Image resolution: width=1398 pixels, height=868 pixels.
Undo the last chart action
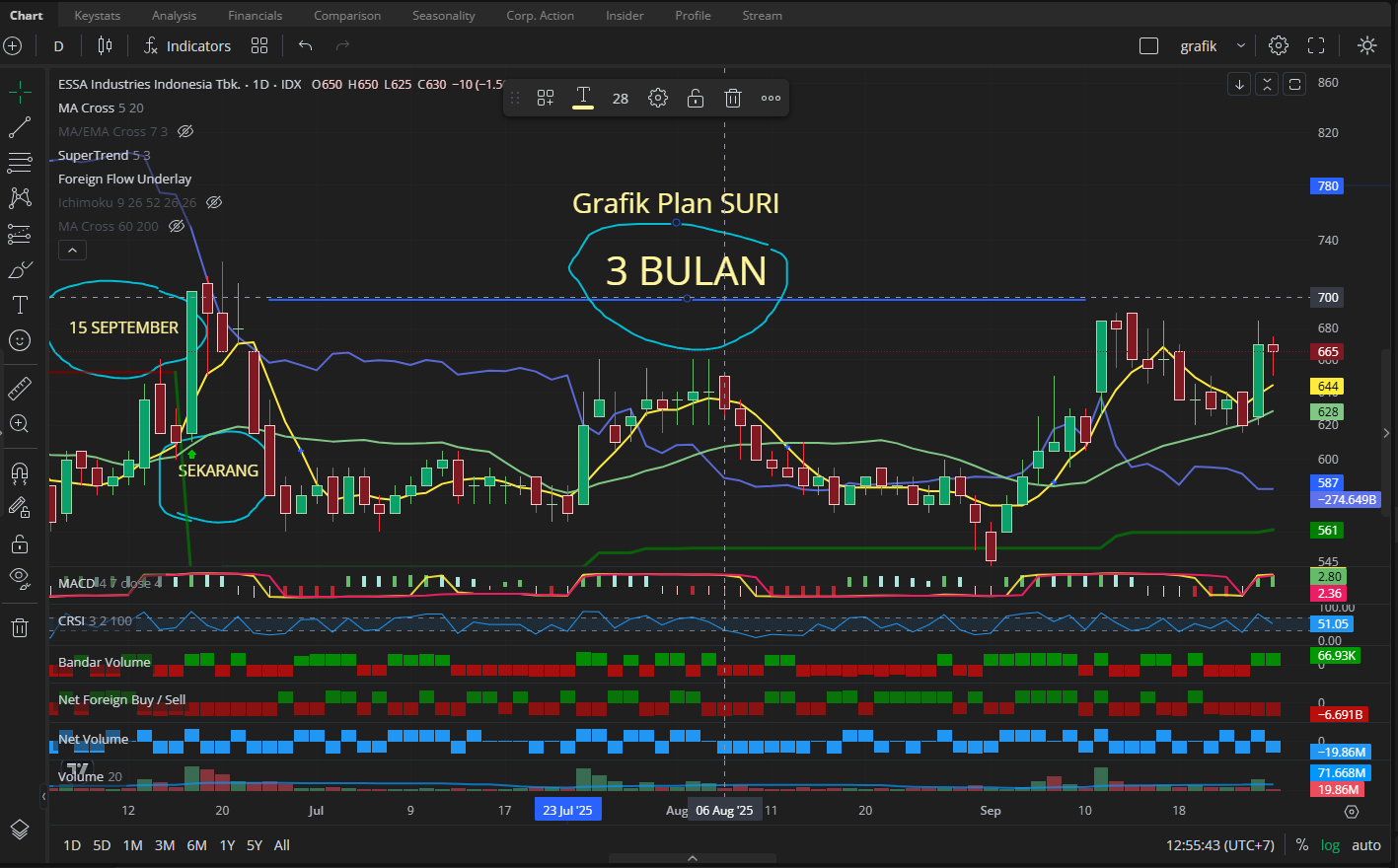point(304,45)
